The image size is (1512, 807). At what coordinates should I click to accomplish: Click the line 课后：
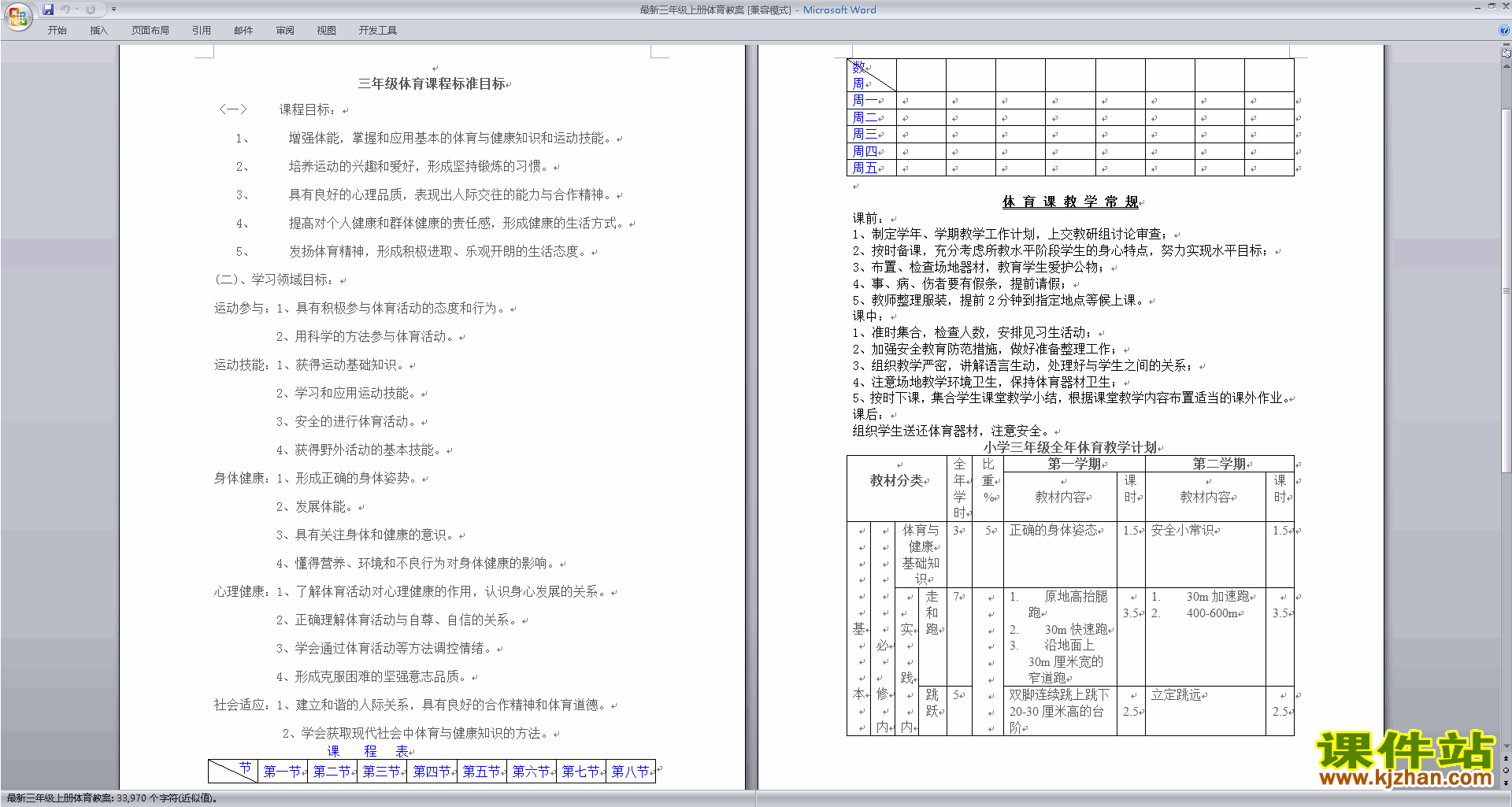tap(868, 414)
